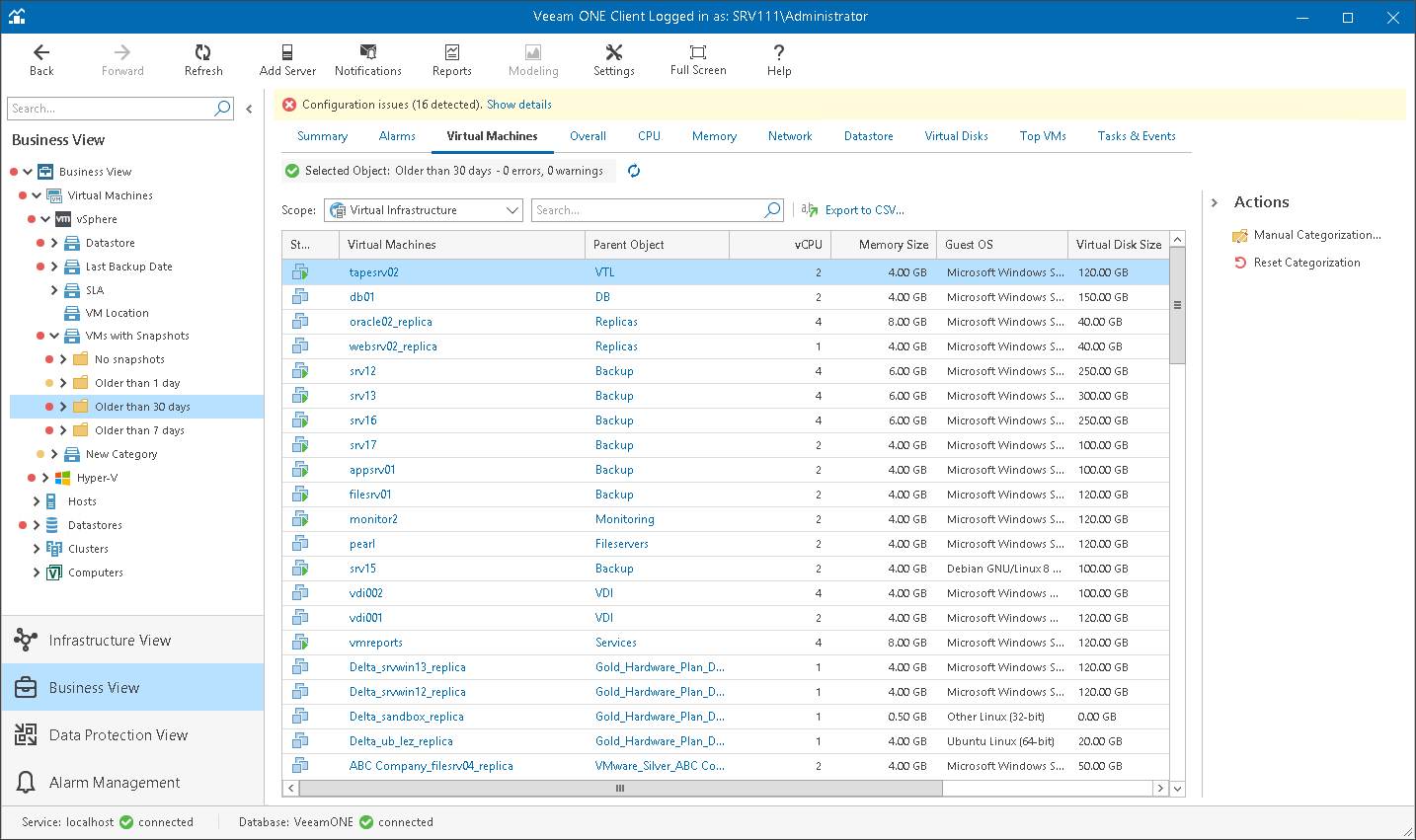1416x840 pixels.
Task: Select Older than 7 days tree item
Action: [139, 430]
